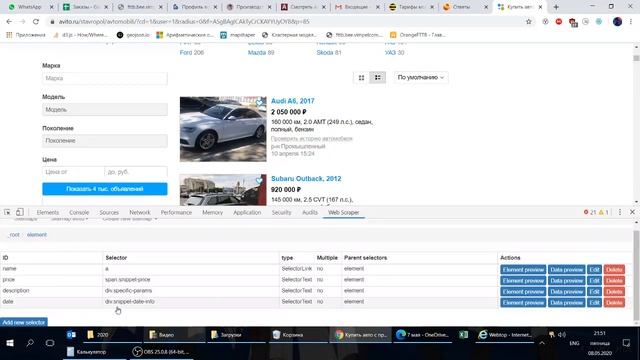The height and width of the screenshot is (360, 640).
Task: Open Windows taskbar search
Action: pyautogui.click(x=30, y=343)
